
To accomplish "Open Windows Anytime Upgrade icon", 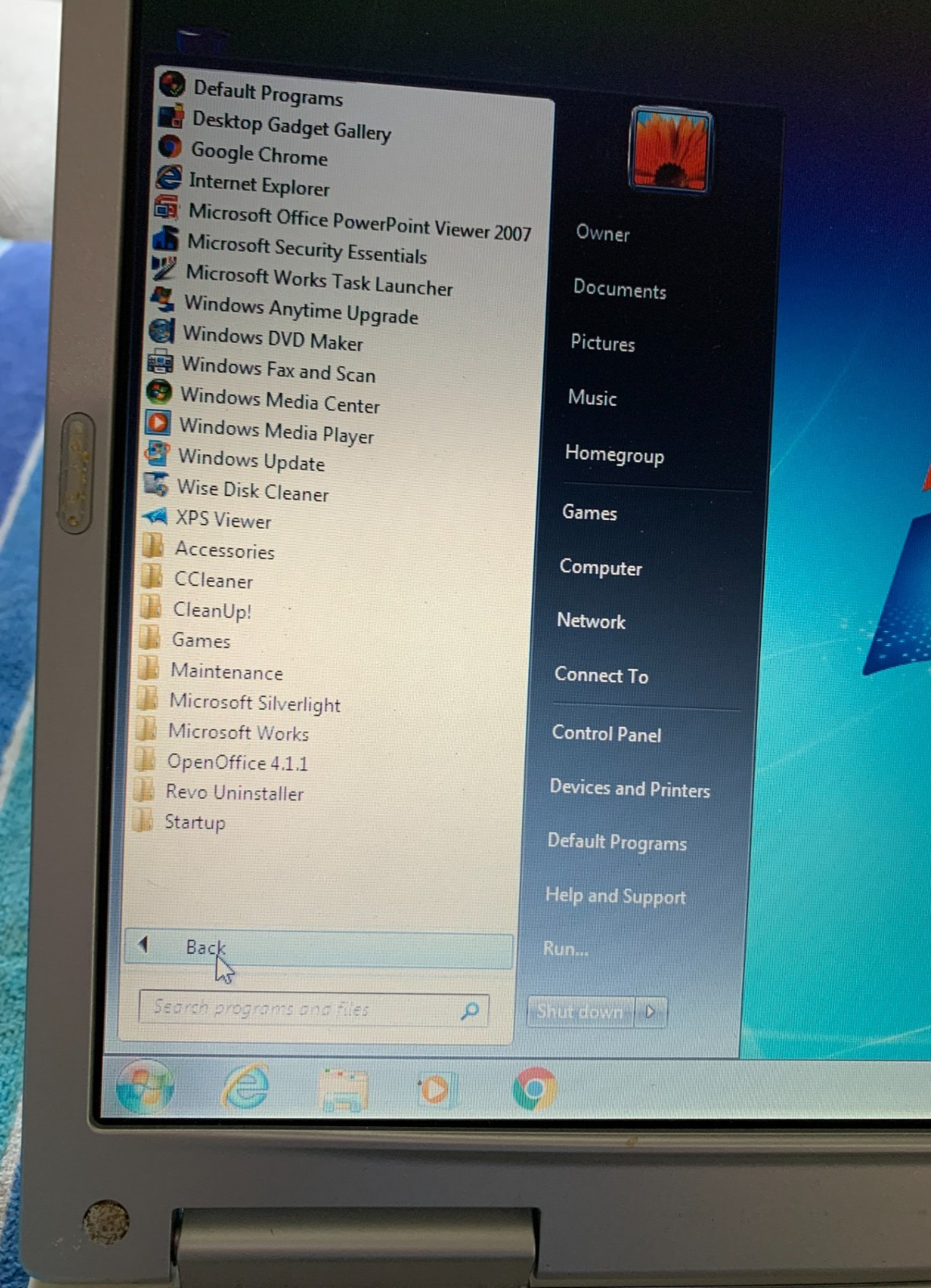I will pos(163,299).
